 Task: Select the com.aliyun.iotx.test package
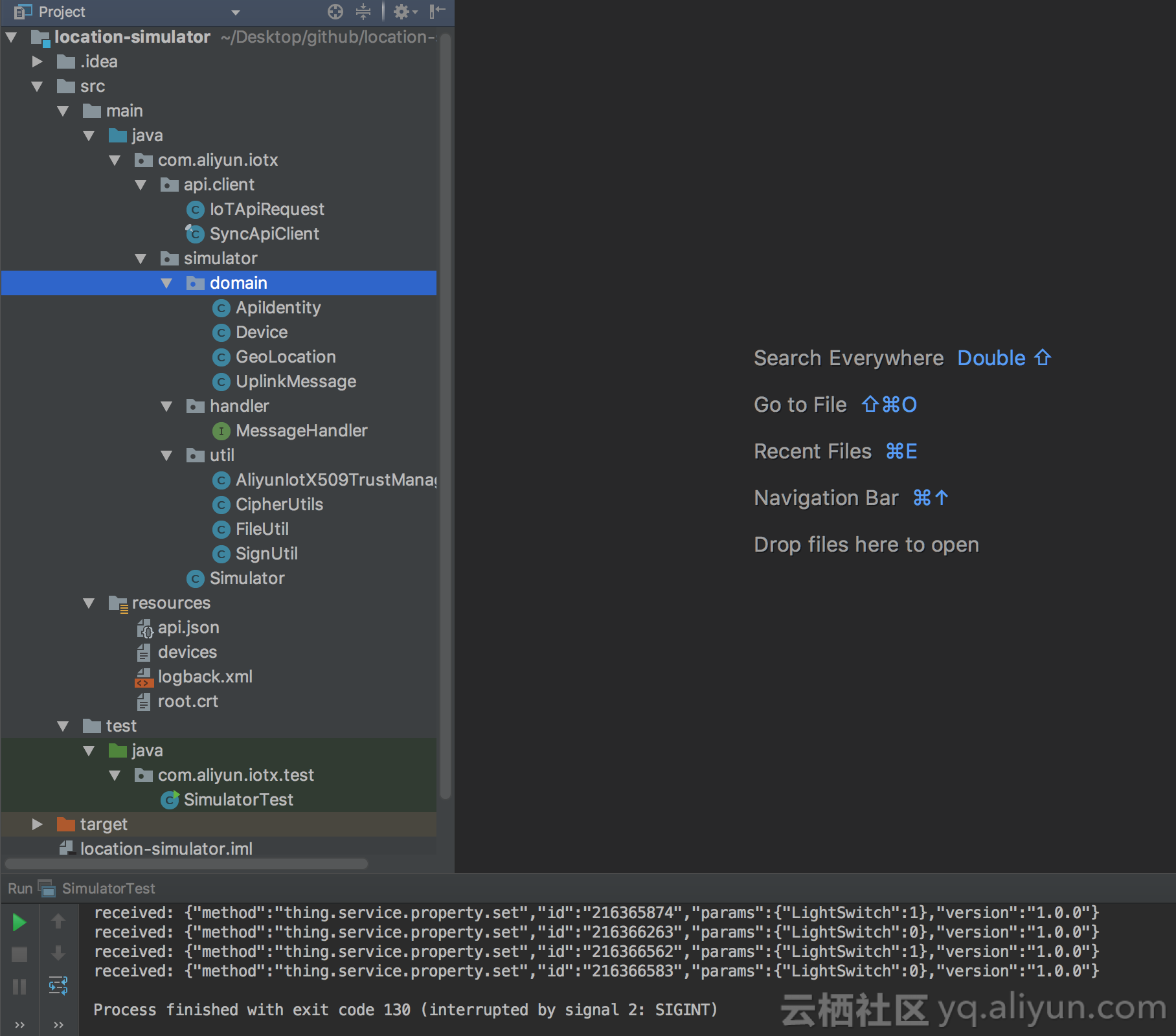click(236, 775)
